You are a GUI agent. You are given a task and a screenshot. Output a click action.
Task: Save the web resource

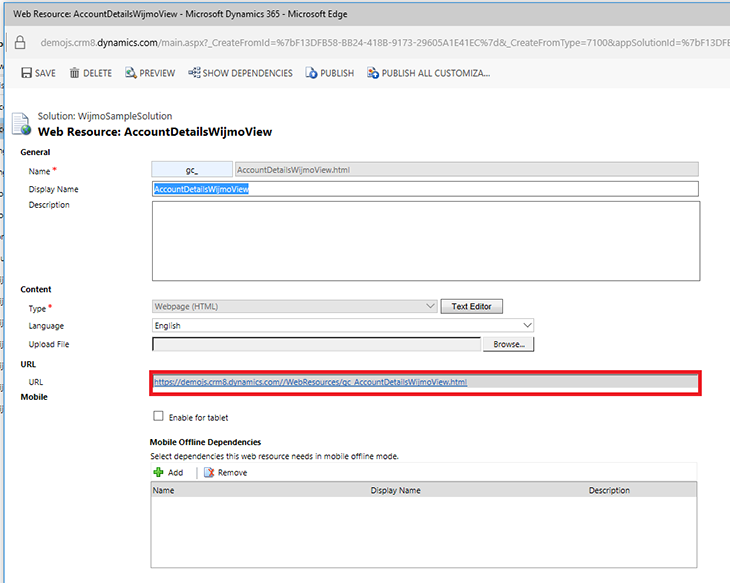click(39, 73)
